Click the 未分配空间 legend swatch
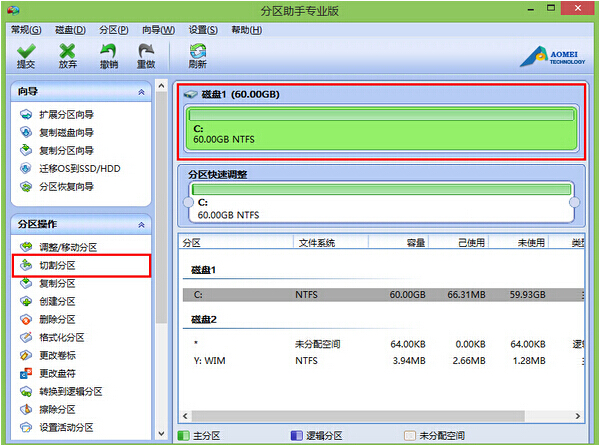This screenshot has height=445, width=599. (x=410, y=435)
